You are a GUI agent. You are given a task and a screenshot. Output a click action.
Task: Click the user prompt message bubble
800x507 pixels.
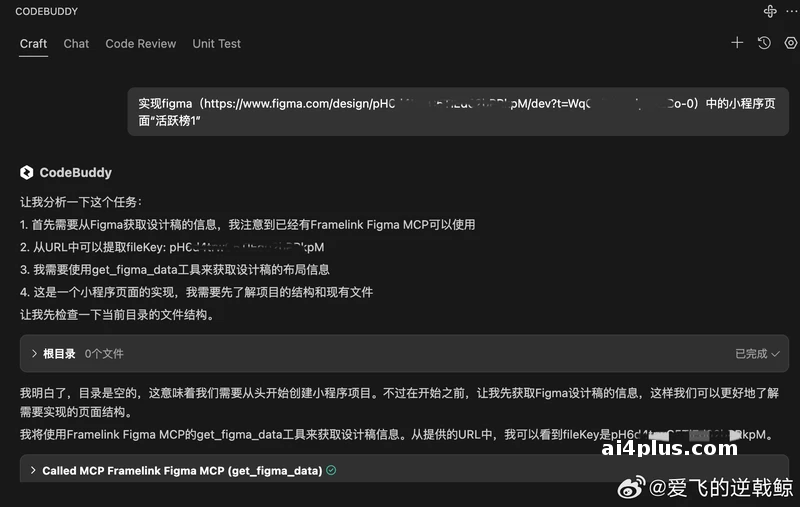click(458, 112)
